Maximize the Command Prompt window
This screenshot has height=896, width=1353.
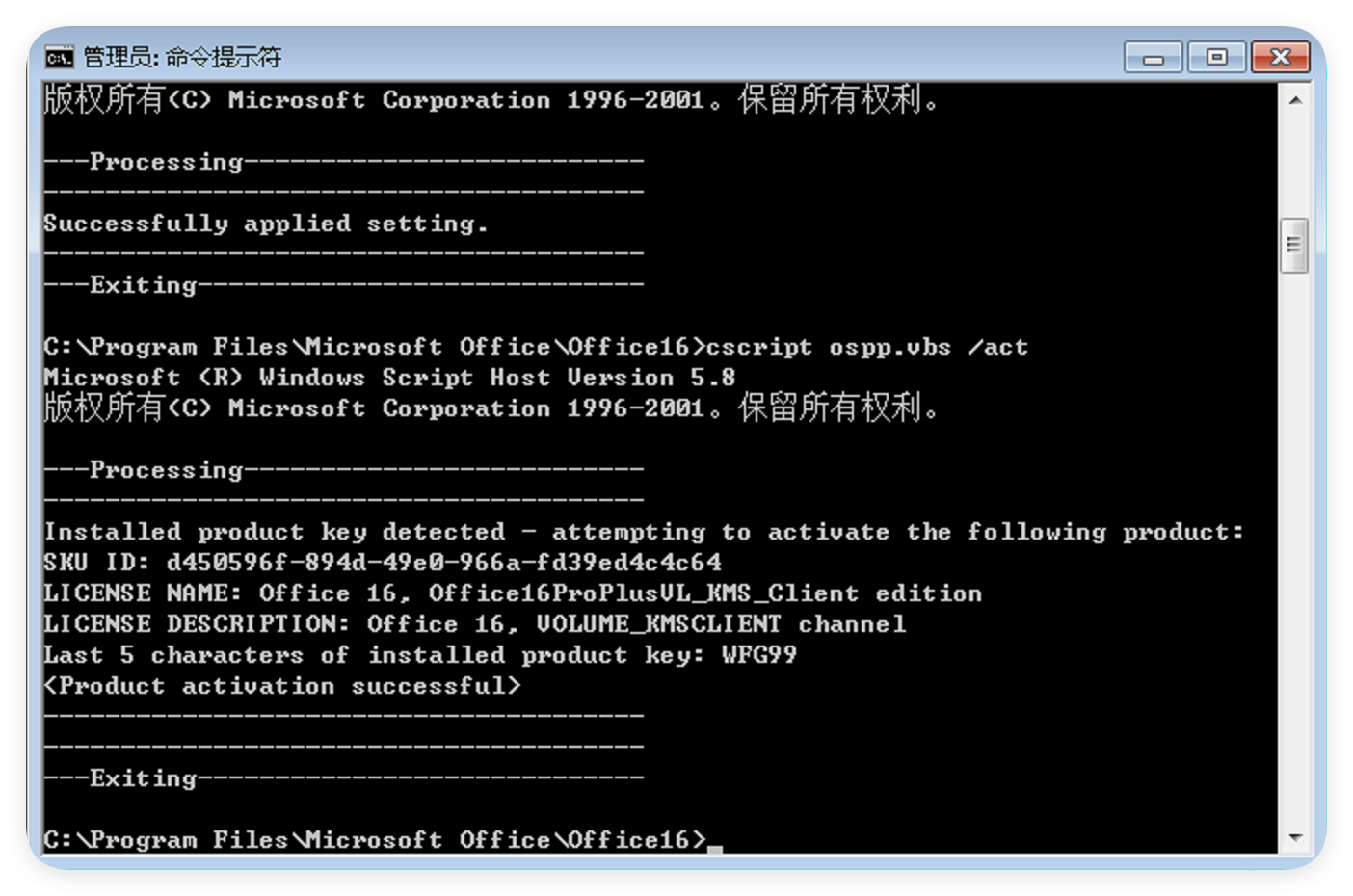pos(1216,58)
